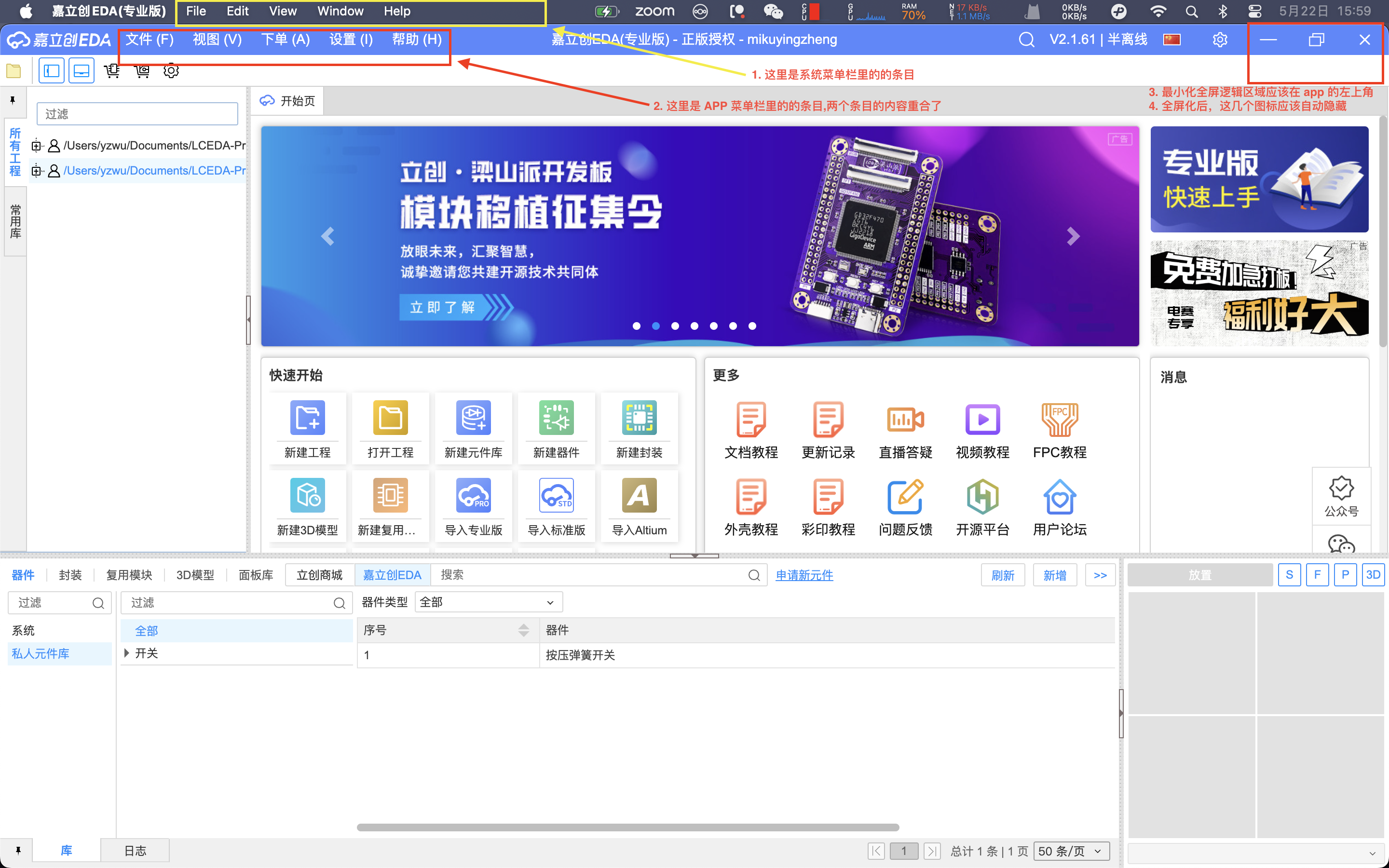Open the 50 条/页 page size dropdown
The width and height of the screenshot is (1389, 868).
click(1071, 851)
